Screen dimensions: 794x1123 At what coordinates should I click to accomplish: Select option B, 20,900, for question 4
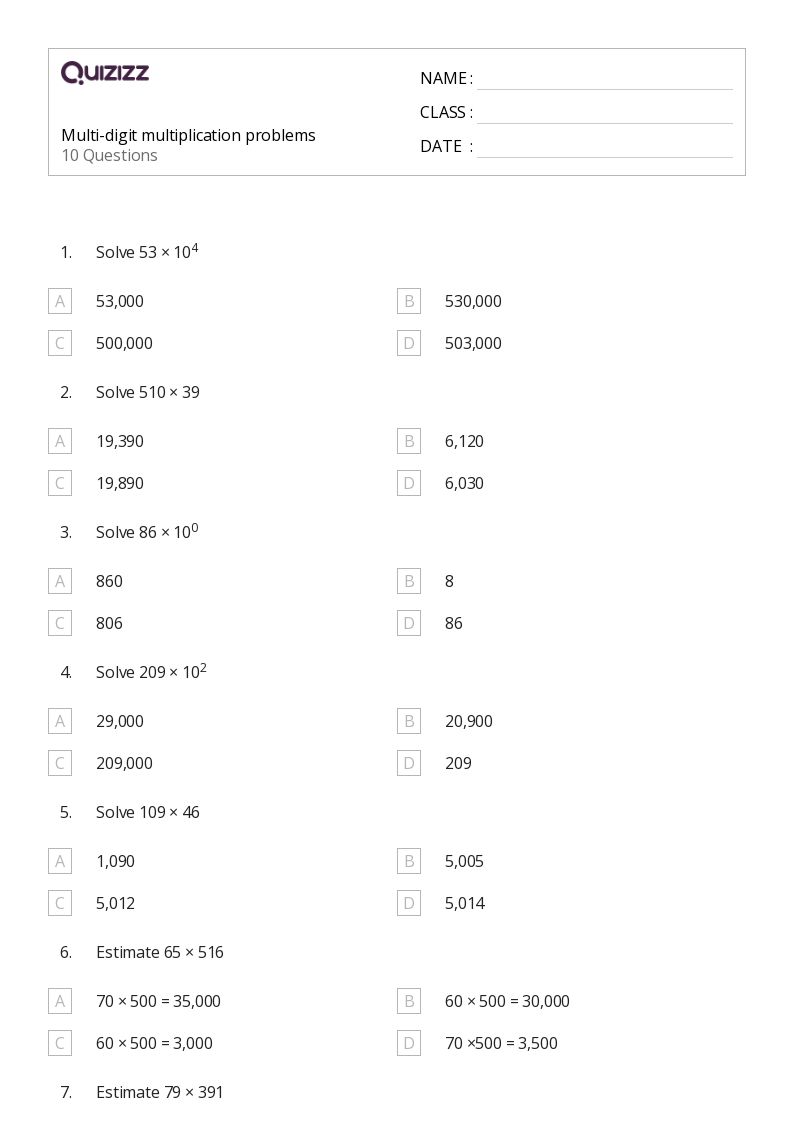(x=409, y=721)
